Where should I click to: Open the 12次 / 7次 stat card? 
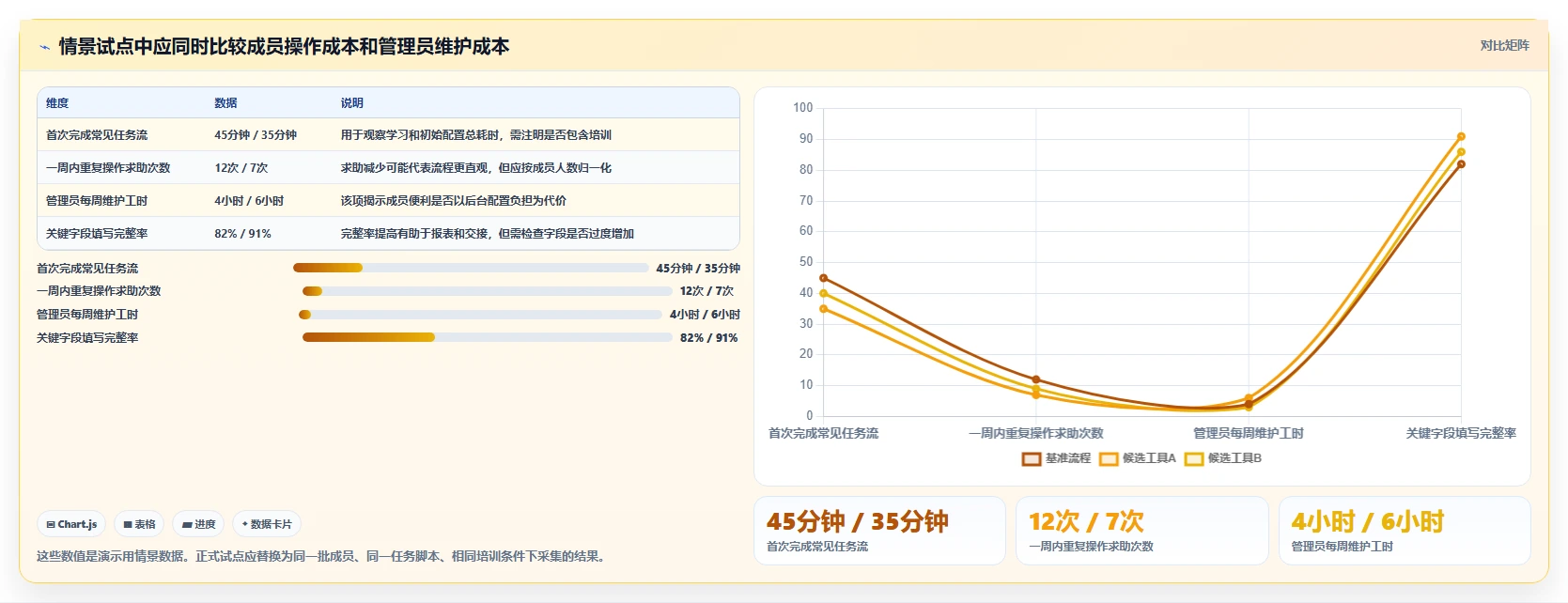click(1141, 531)
